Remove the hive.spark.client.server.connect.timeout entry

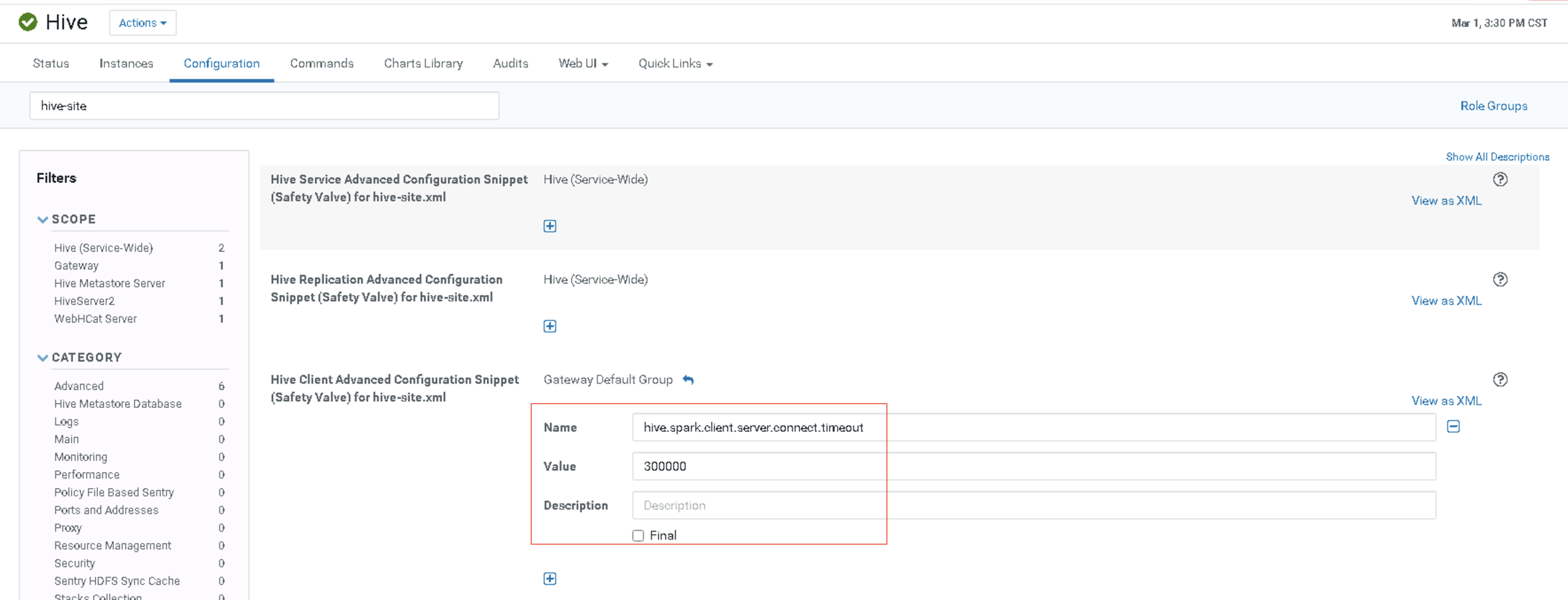pyautogui.click(x=1454, y=426)
